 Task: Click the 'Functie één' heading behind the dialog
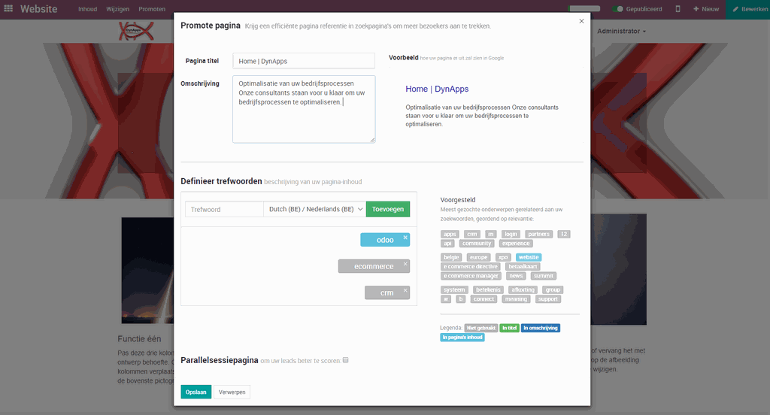pos(139,339)
